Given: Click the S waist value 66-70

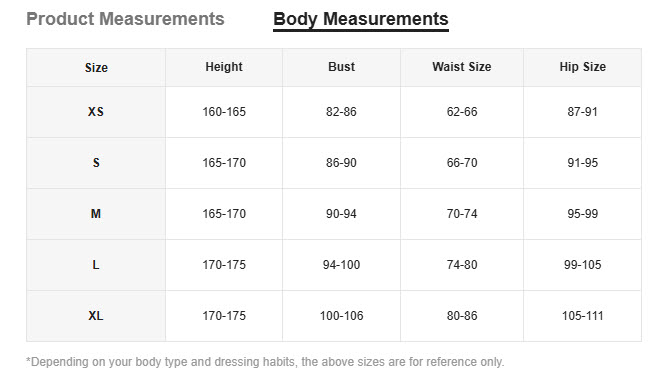Looking at the screenshot, I should pos(462,162).
